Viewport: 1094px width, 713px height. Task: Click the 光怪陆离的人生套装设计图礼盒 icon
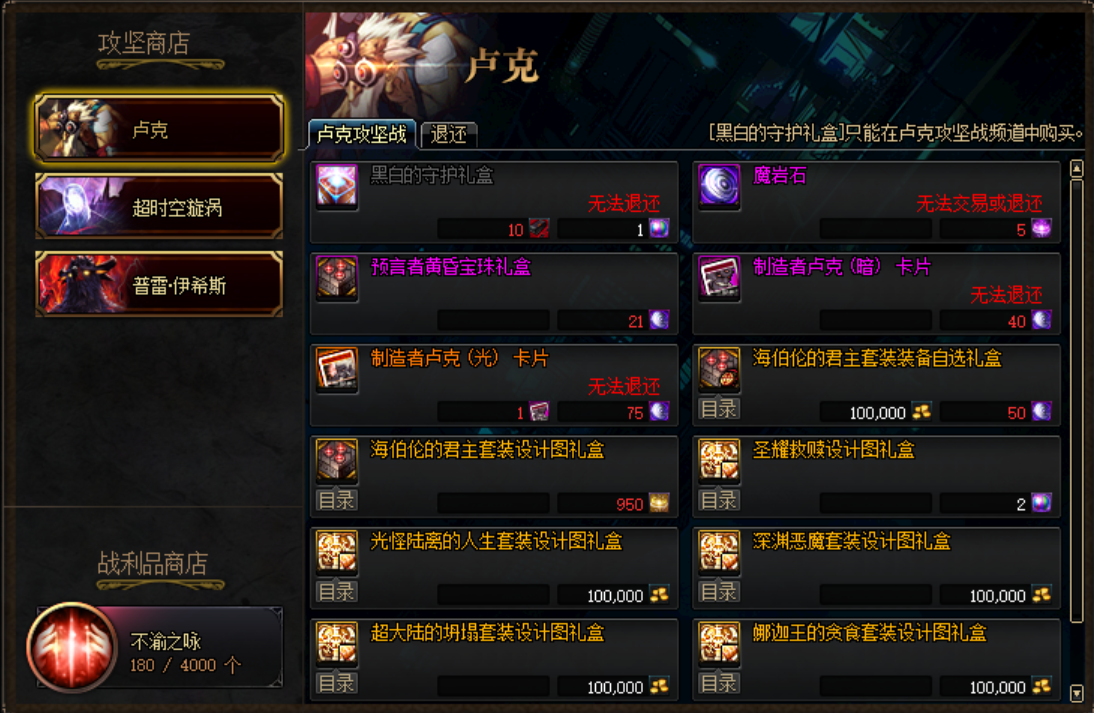point(337,551)
